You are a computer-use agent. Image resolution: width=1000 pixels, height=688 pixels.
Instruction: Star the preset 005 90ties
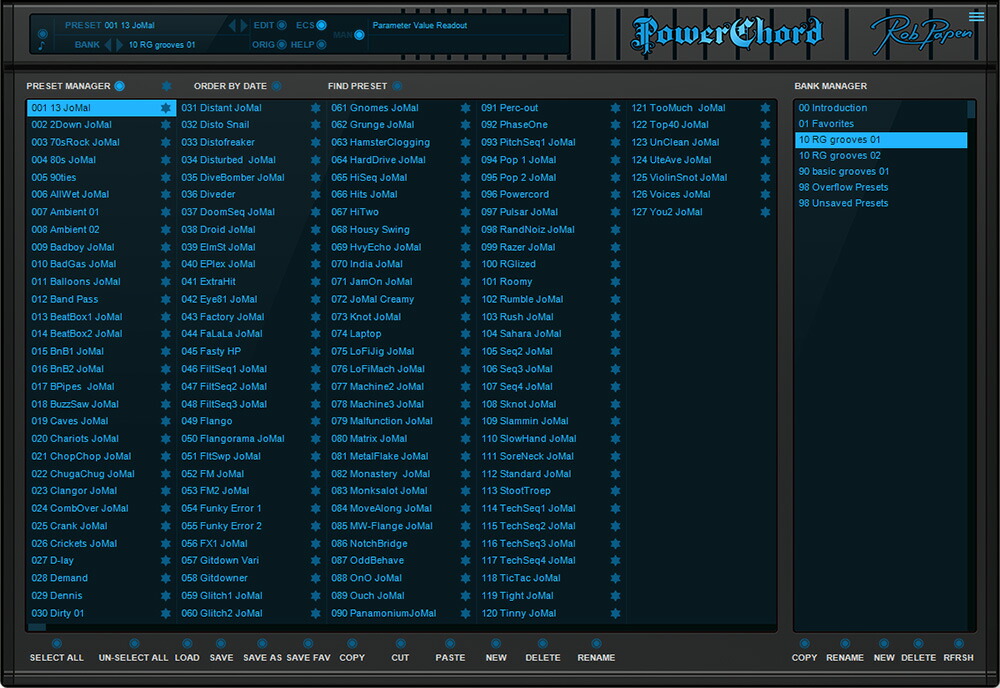[x=166, y=178]
